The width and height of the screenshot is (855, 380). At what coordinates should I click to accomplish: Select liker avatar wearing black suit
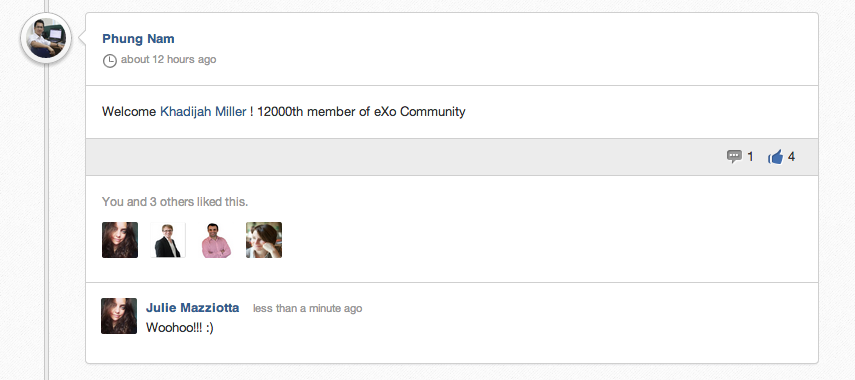tap(168, 240)
